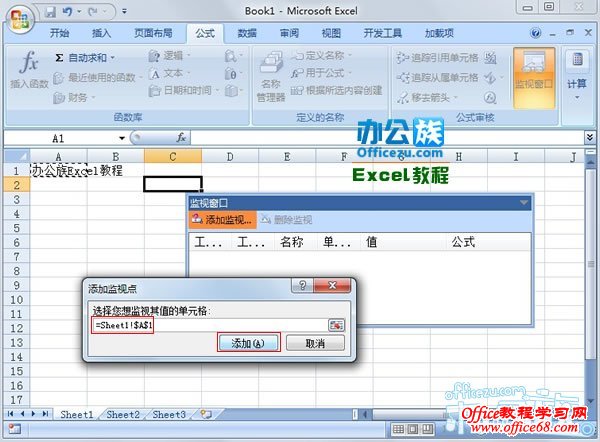Click the Cancel button in the dialog

point(315,343)
